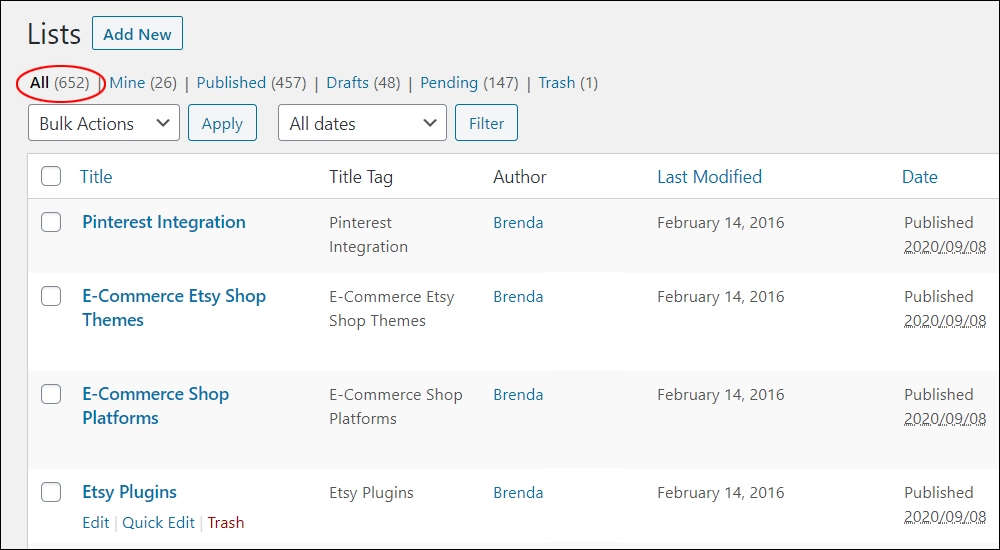Click 2020/09/08 date in Shop Platforms row
Image resolution: width=1000 pixels, height=550 pixels.
[x=945, y=419]
